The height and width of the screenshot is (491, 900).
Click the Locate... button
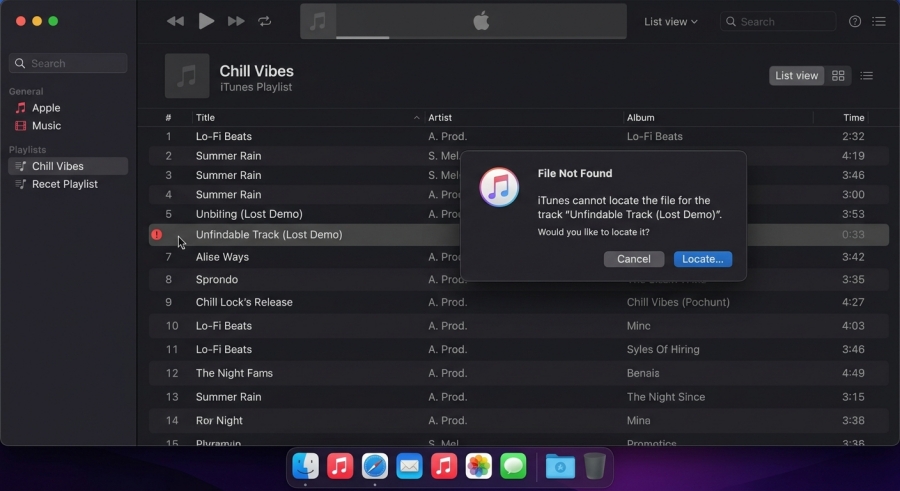[703, 259]
